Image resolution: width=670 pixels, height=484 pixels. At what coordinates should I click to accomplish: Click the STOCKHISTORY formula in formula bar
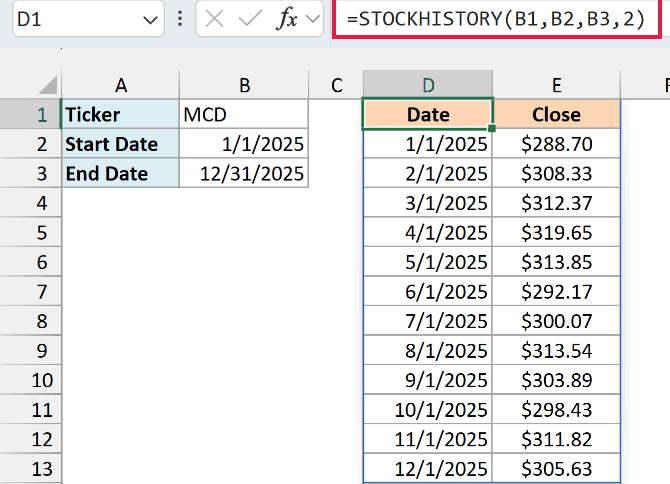click(496, 19)
